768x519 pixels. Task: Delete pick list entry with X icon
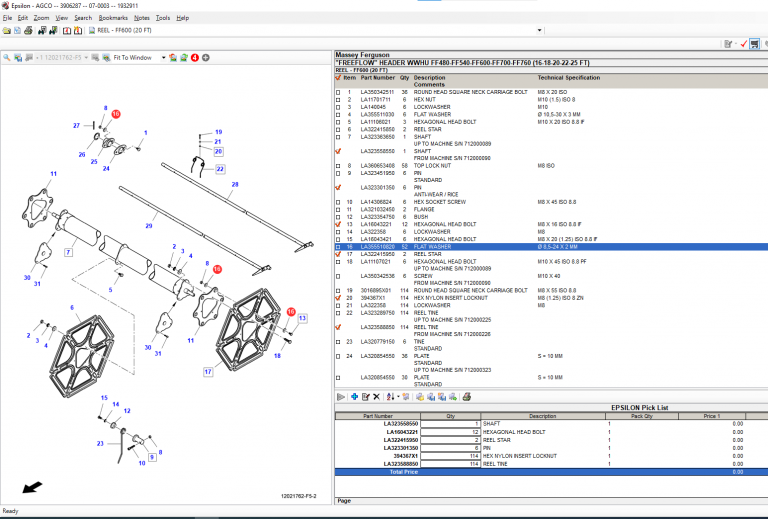click(x=376, y=397)
